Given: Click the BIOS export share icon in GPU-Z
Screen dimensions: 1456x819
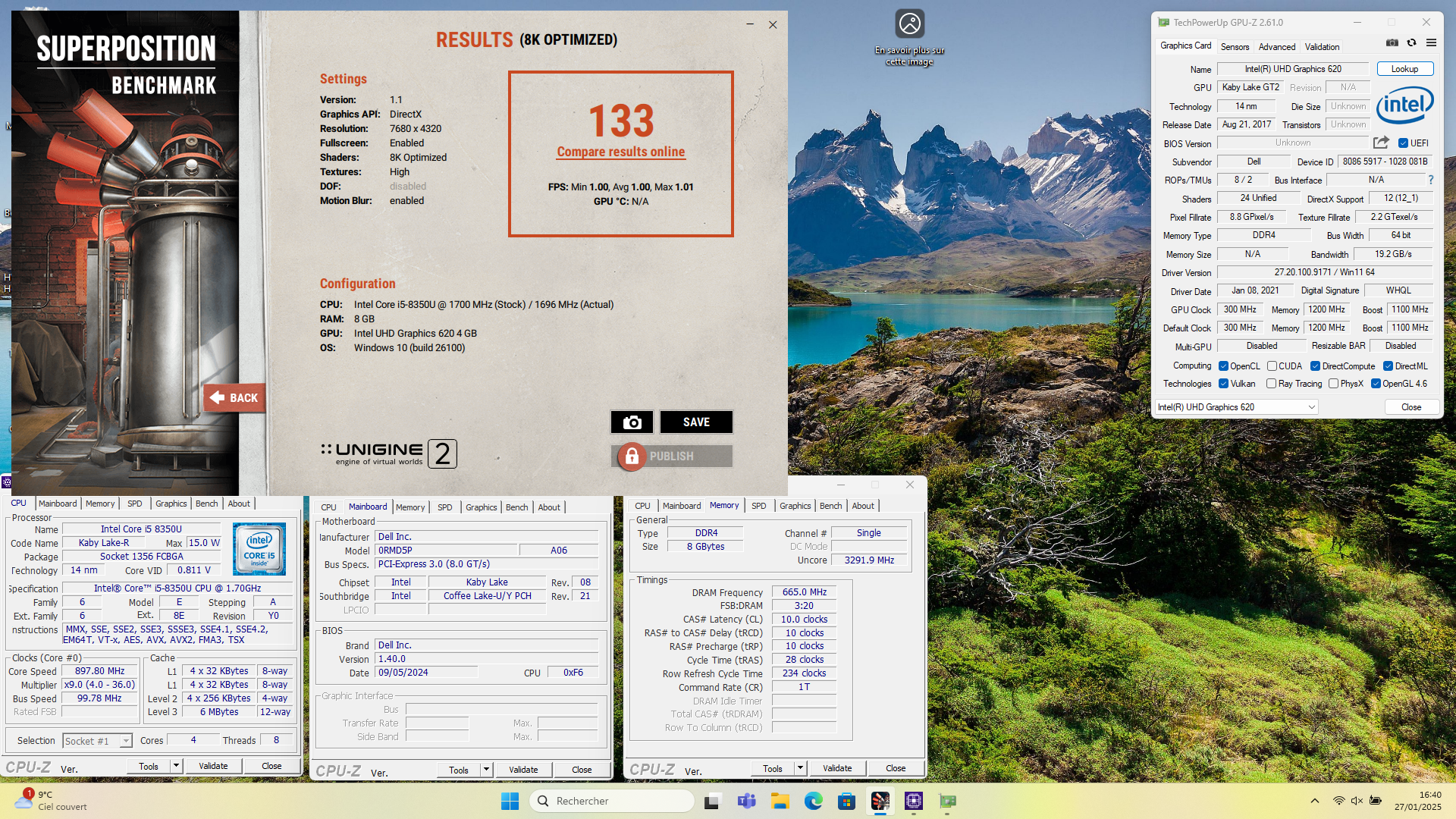Looking at the screenshot, I should [1382, 143].
